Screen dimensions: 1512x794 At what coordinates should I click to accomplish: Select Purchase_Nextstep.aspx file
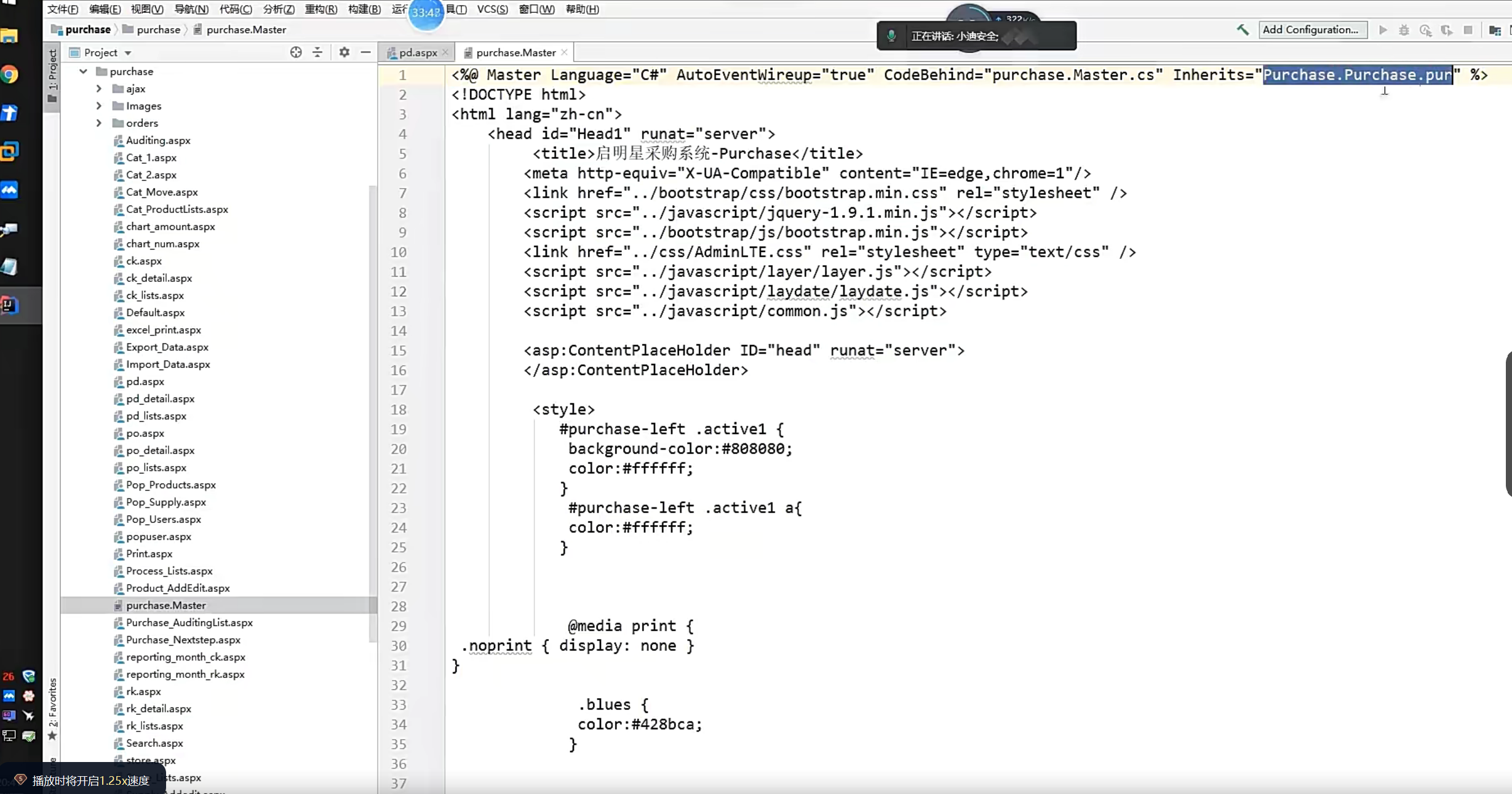point(183,640)
